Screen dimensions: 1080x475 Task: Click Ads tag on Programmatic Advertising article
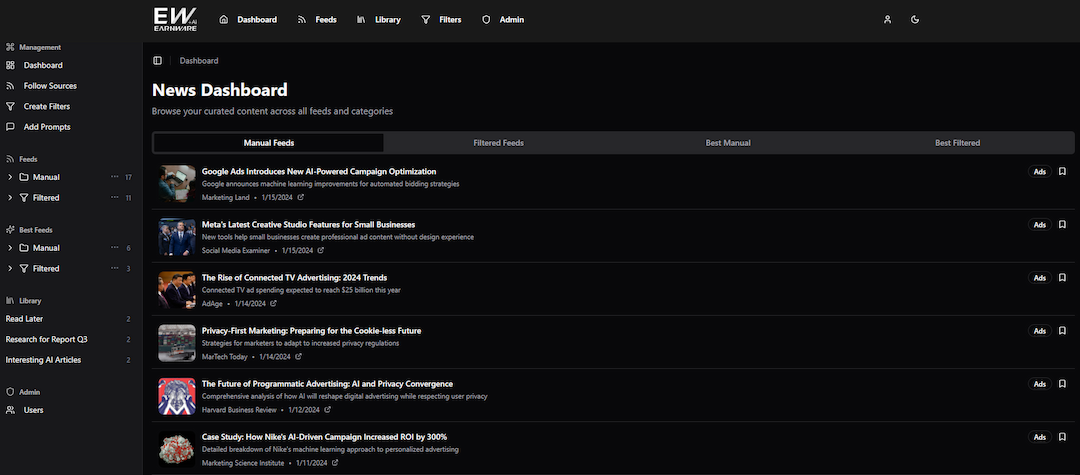point(1039,383)
